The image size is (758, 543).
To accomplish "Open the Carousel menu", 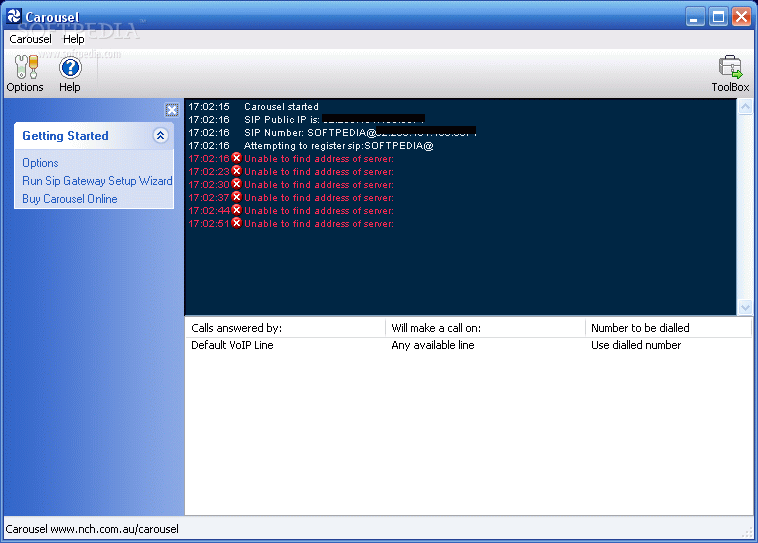I will pos(30,39).
